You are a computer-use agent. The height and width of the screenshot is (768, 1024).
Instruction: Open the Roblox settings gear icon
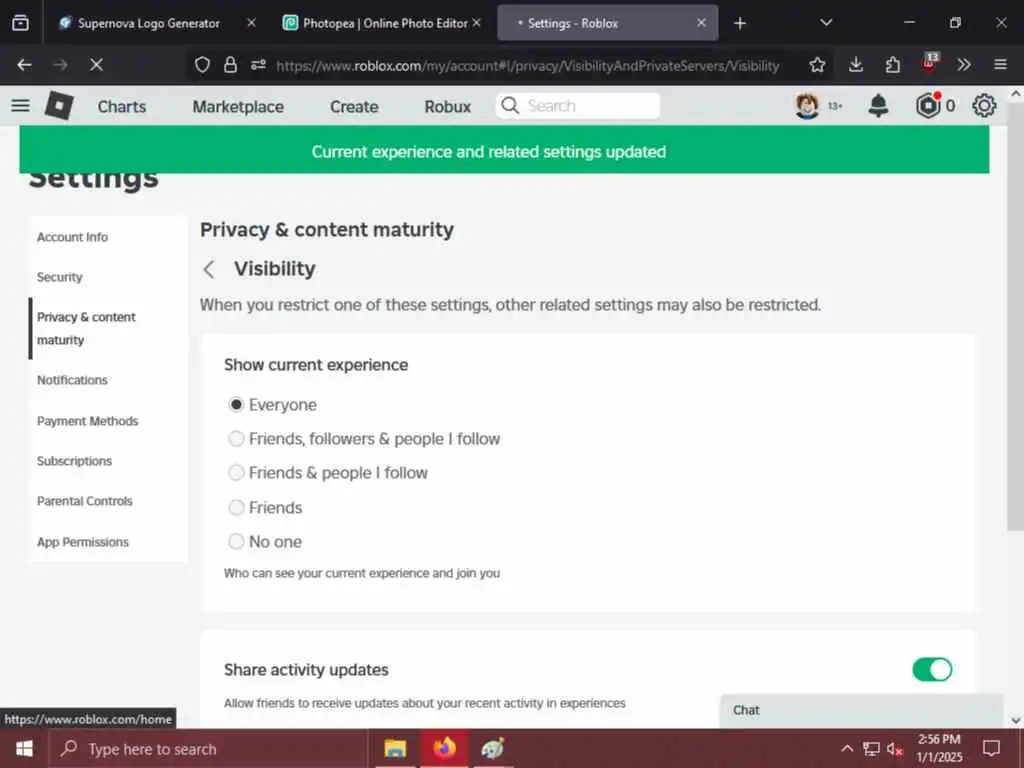click(984, 105)
